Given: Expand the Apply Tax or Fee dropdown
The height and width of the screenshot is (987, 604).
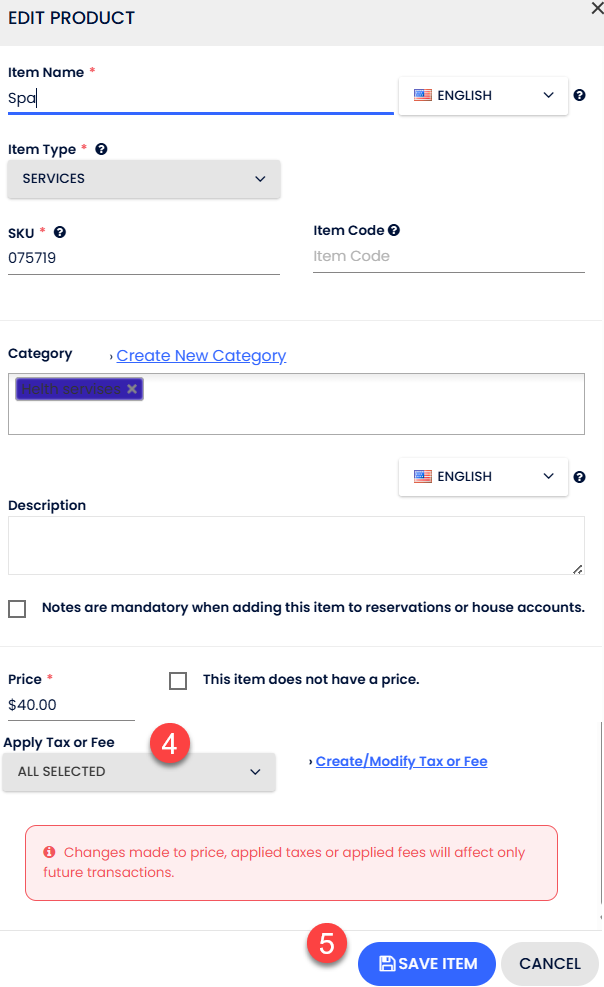Looking at the screenshot, I should tap(139, 772).
